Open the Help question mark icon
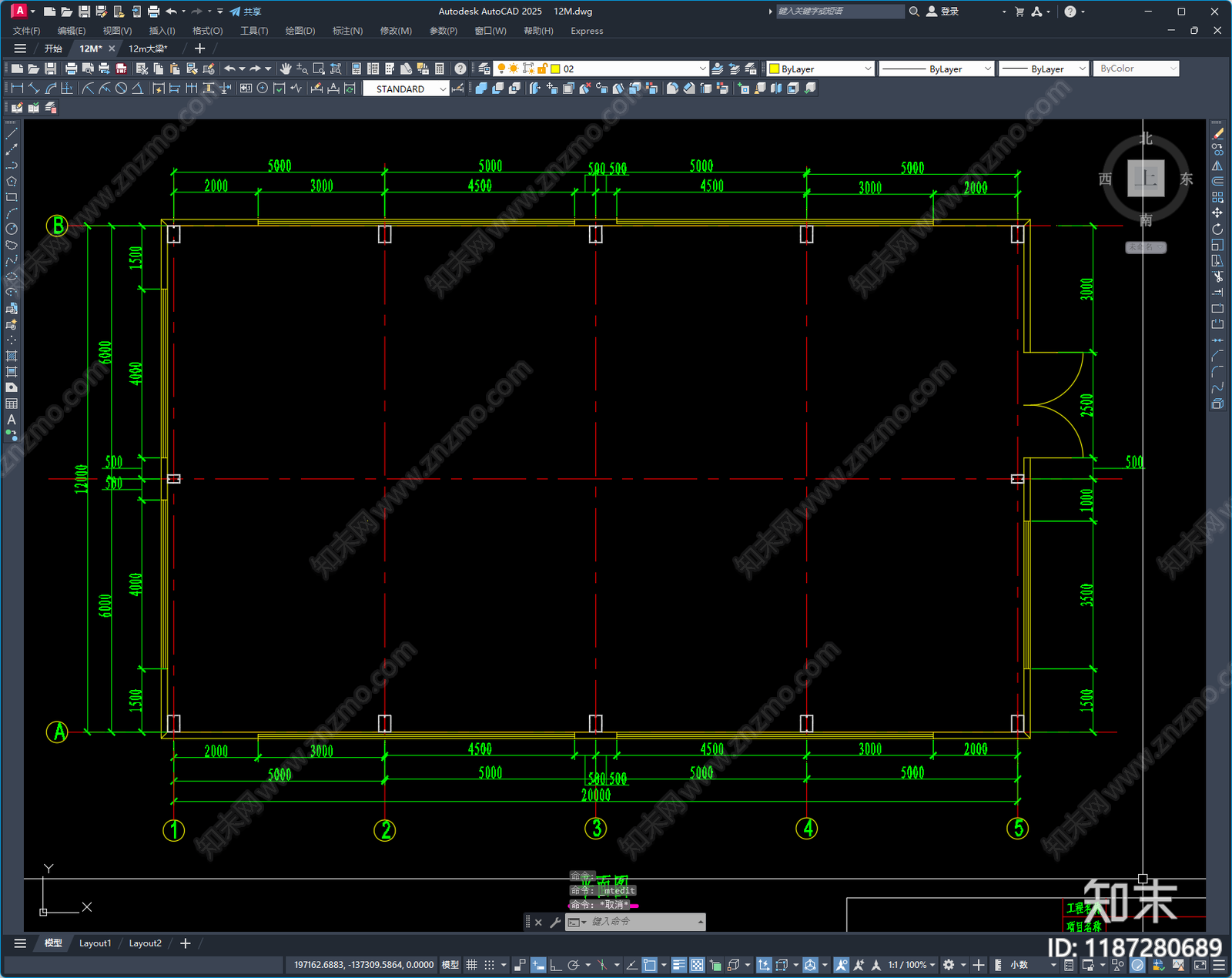 coord(460,69)
